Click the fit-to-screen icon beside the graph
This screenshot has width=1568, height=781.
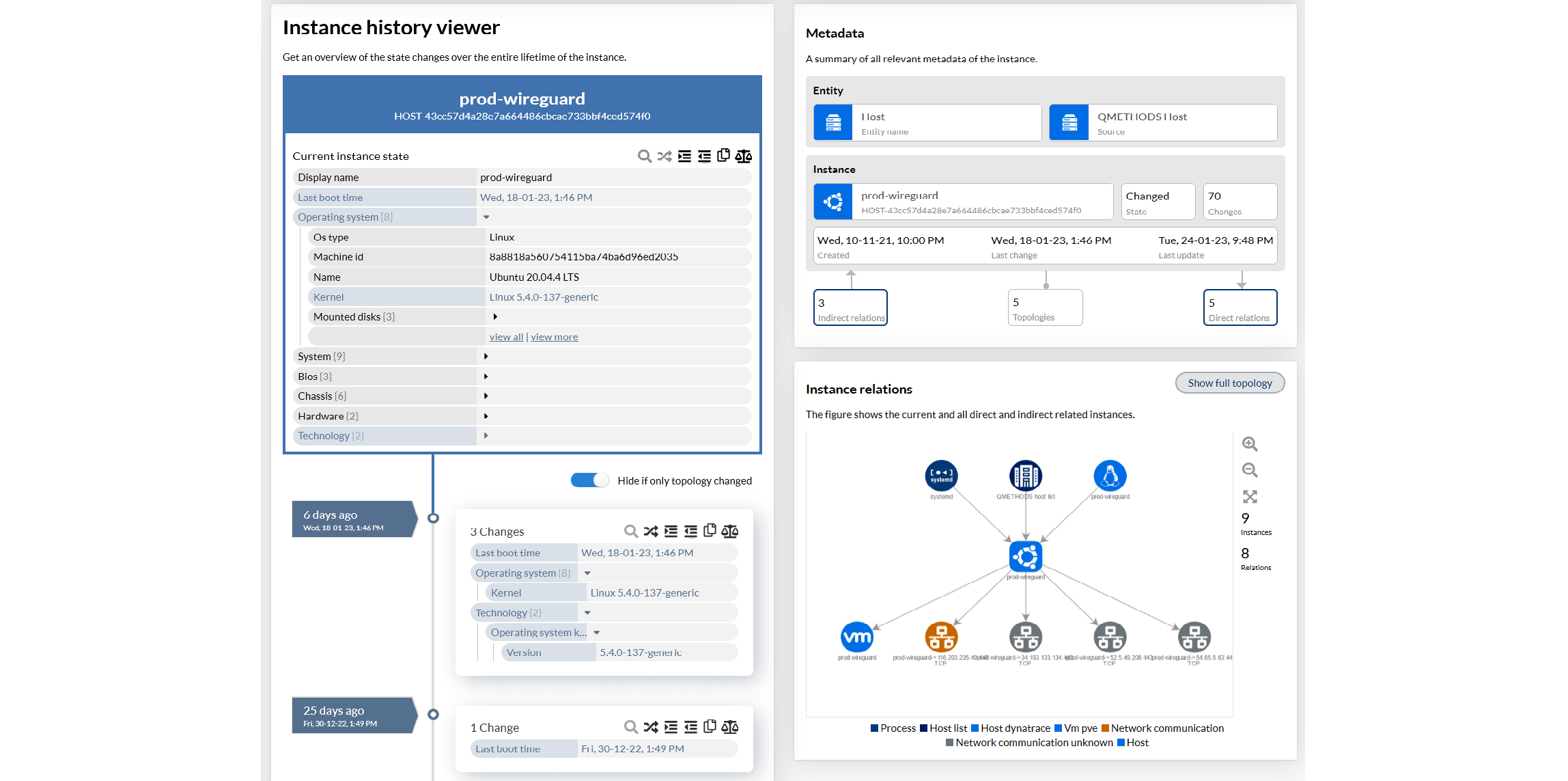1250,497
